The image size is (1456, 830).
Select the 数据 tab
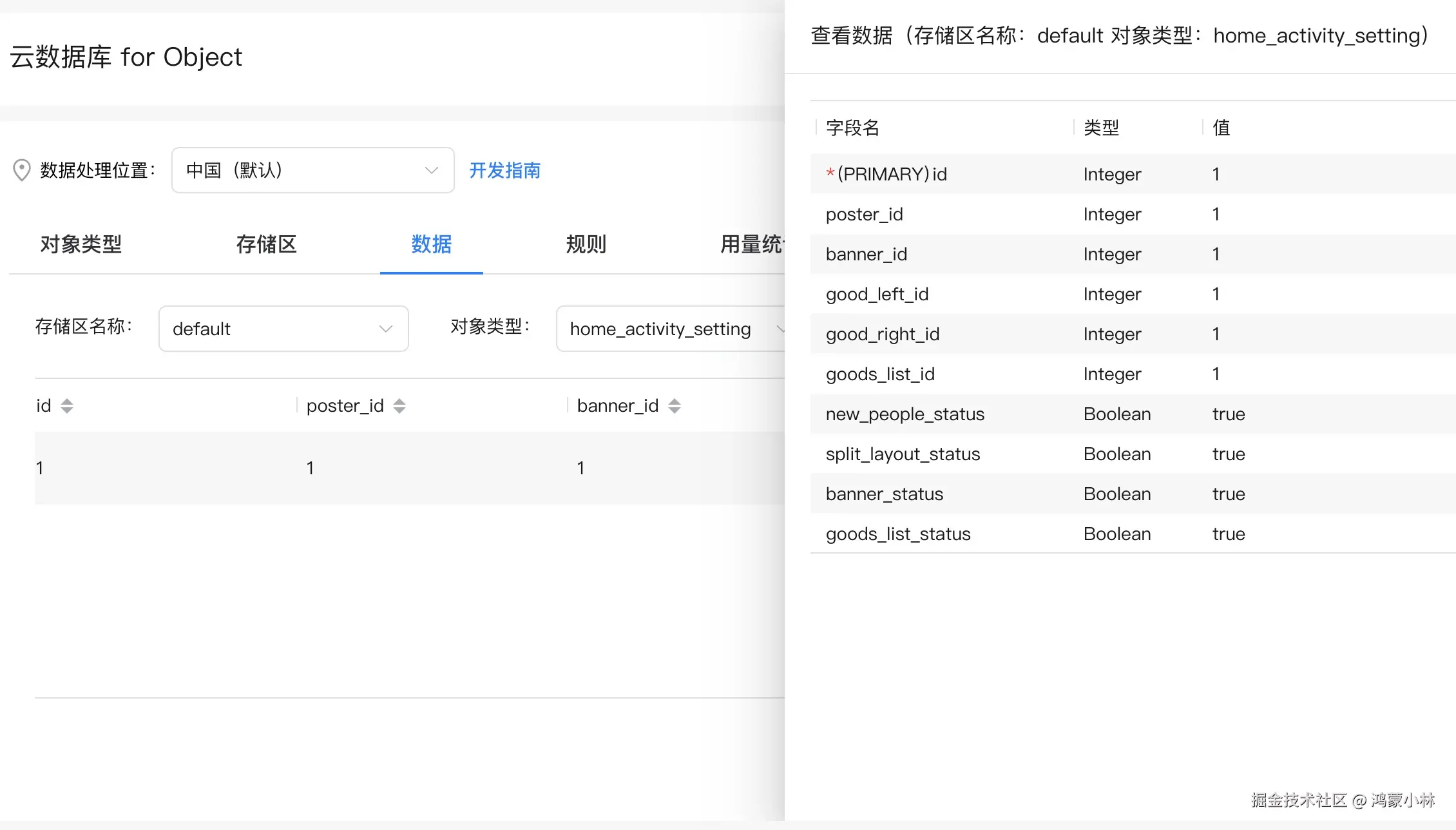click(x=431, y=244)
